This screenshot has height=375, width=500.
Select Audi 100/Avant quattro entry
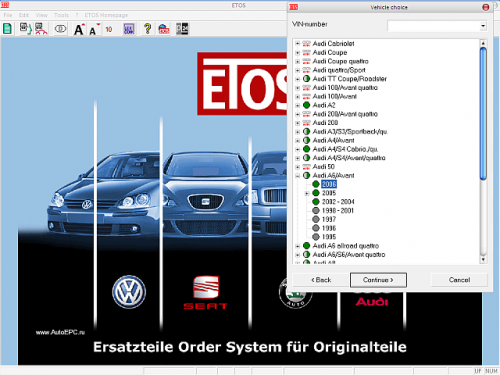tap(345, 88)
